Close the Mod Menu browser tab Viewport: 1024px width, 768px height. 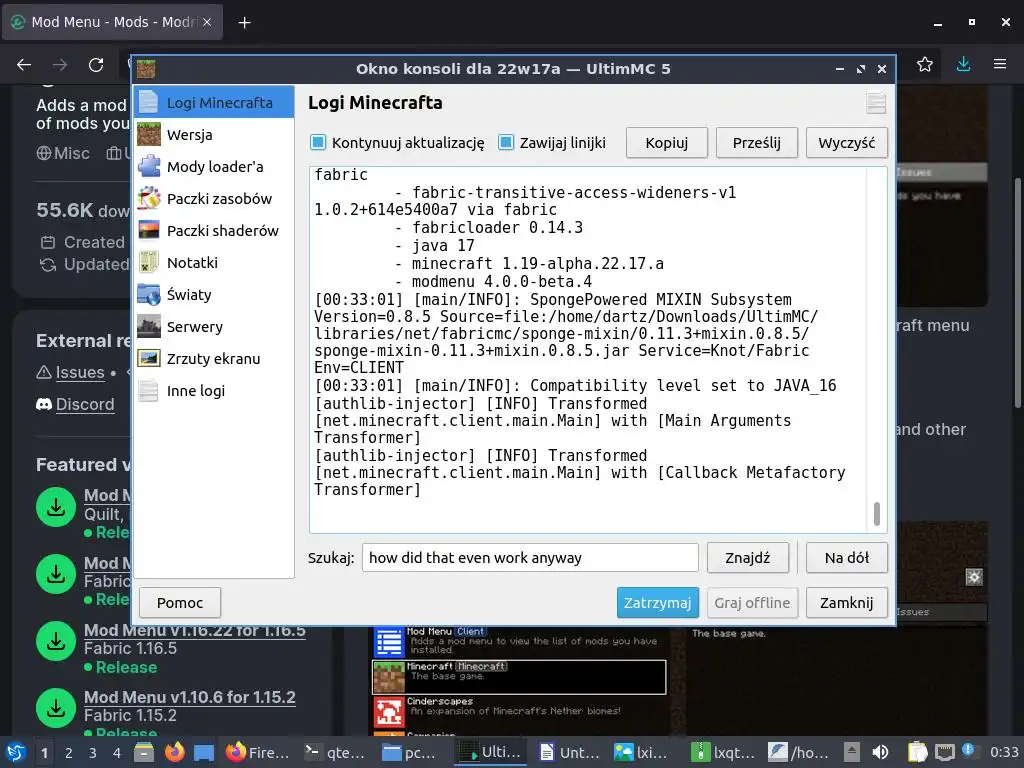(207, 22)
